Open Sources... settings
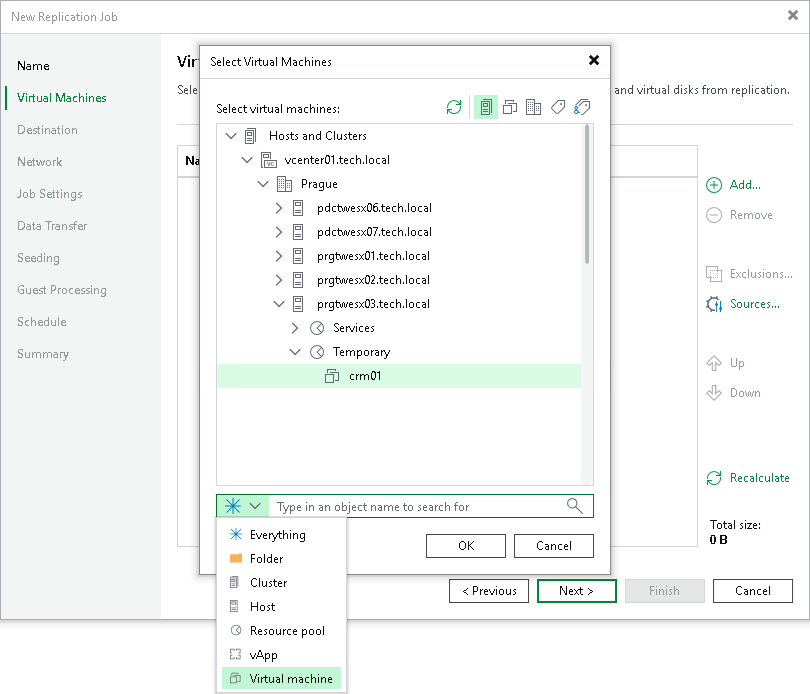The width and height of the screenshot is (810, 694). (743, 304)
